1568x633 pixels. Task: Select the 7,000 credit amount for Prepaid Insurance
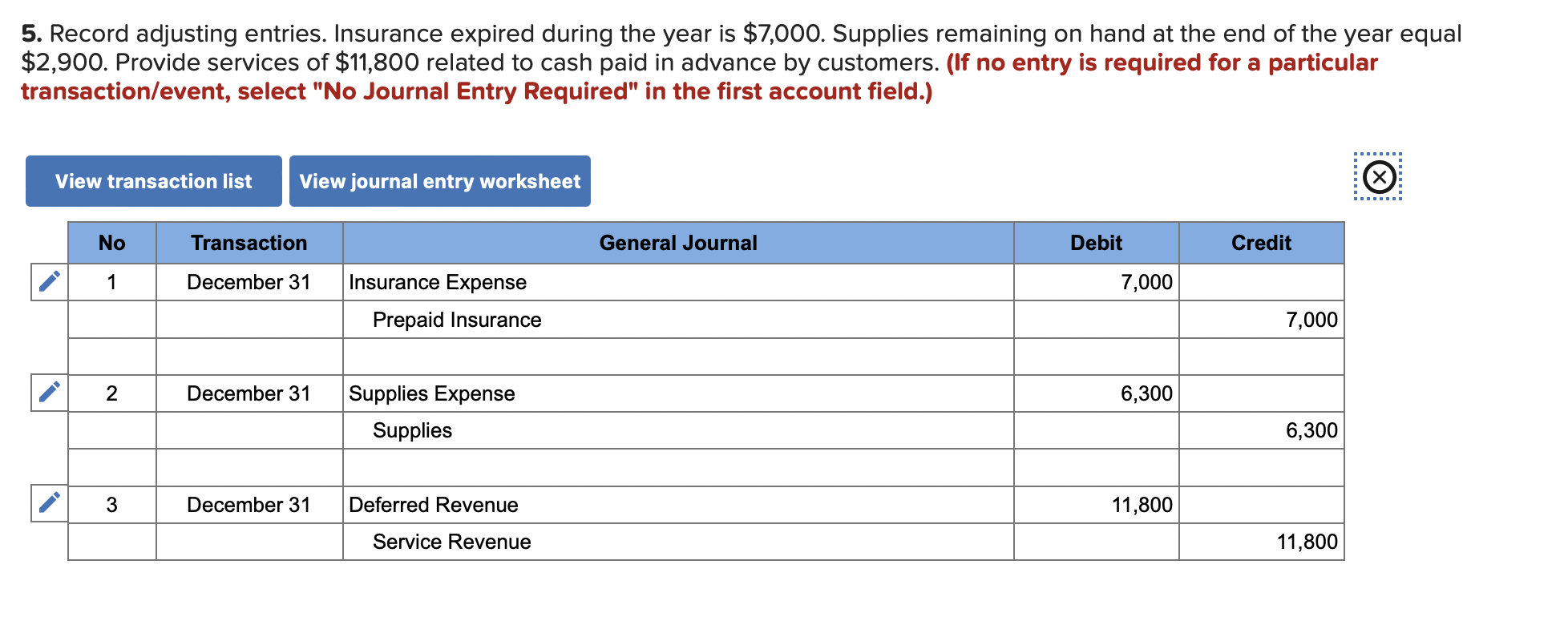1312,320
